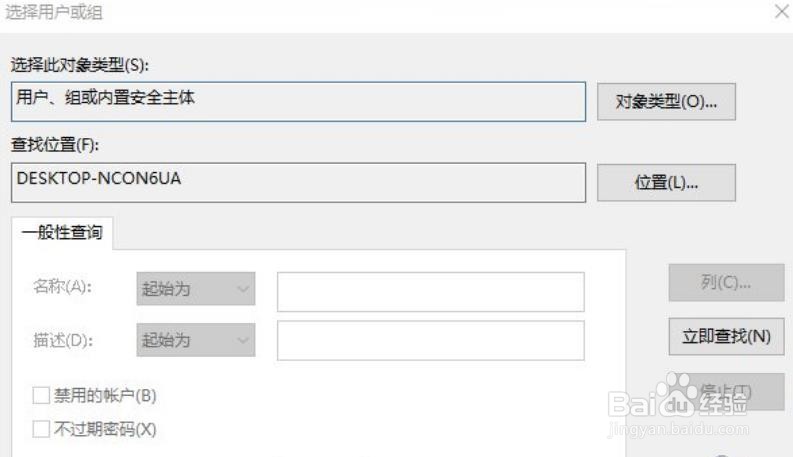Focus the 用户、组或内置安全主体 object type field
The image size is (793, 457).
tap(298, 102)
